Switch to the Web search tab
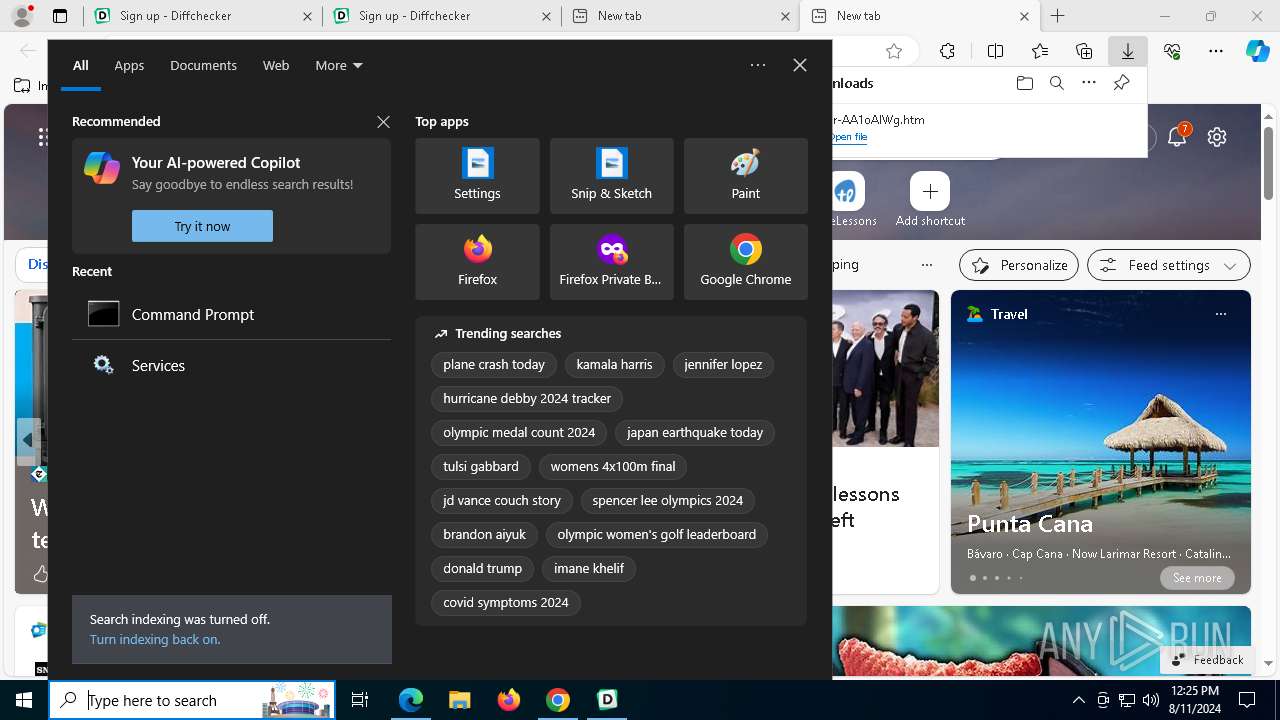 pos(276,65)
